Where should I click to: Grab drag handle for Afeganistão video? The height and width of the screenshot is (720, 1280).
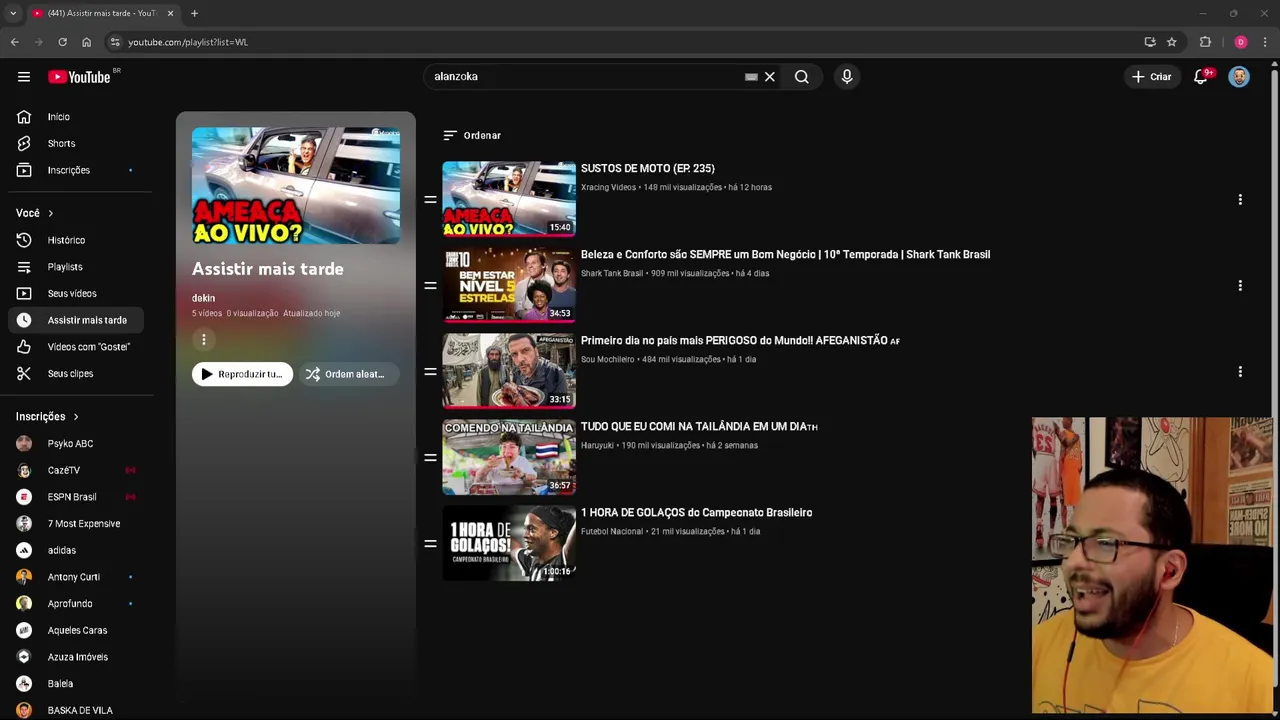tap(430, 371)
